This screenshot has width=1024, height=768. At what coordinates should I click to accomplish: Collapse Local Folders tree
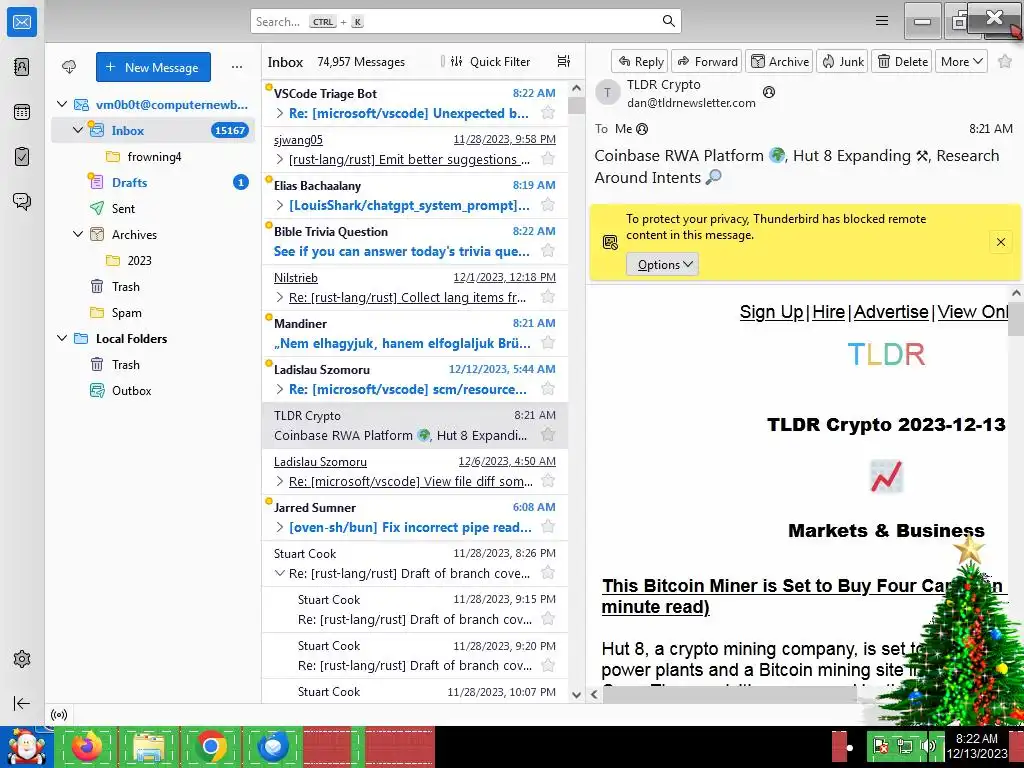pos(62,338)
